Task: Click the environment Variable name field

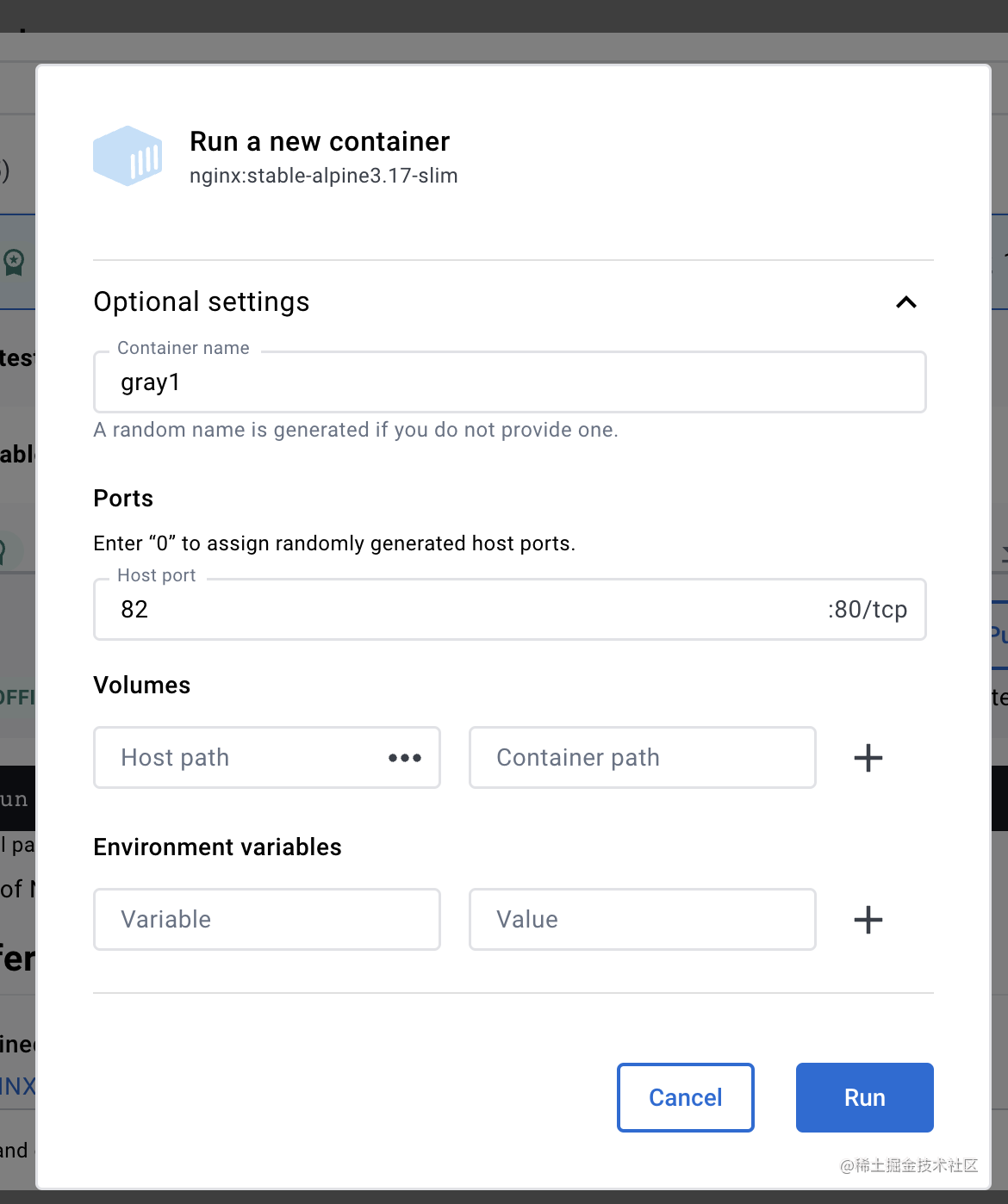Action: [x=267, y=920]
